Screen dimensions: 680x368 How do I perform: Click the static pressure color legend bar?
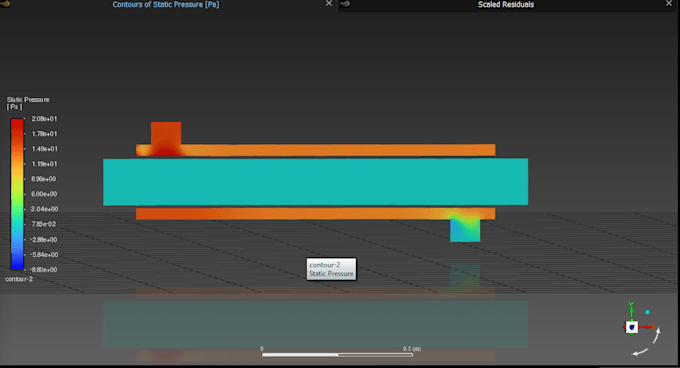(x=17, y=194)
